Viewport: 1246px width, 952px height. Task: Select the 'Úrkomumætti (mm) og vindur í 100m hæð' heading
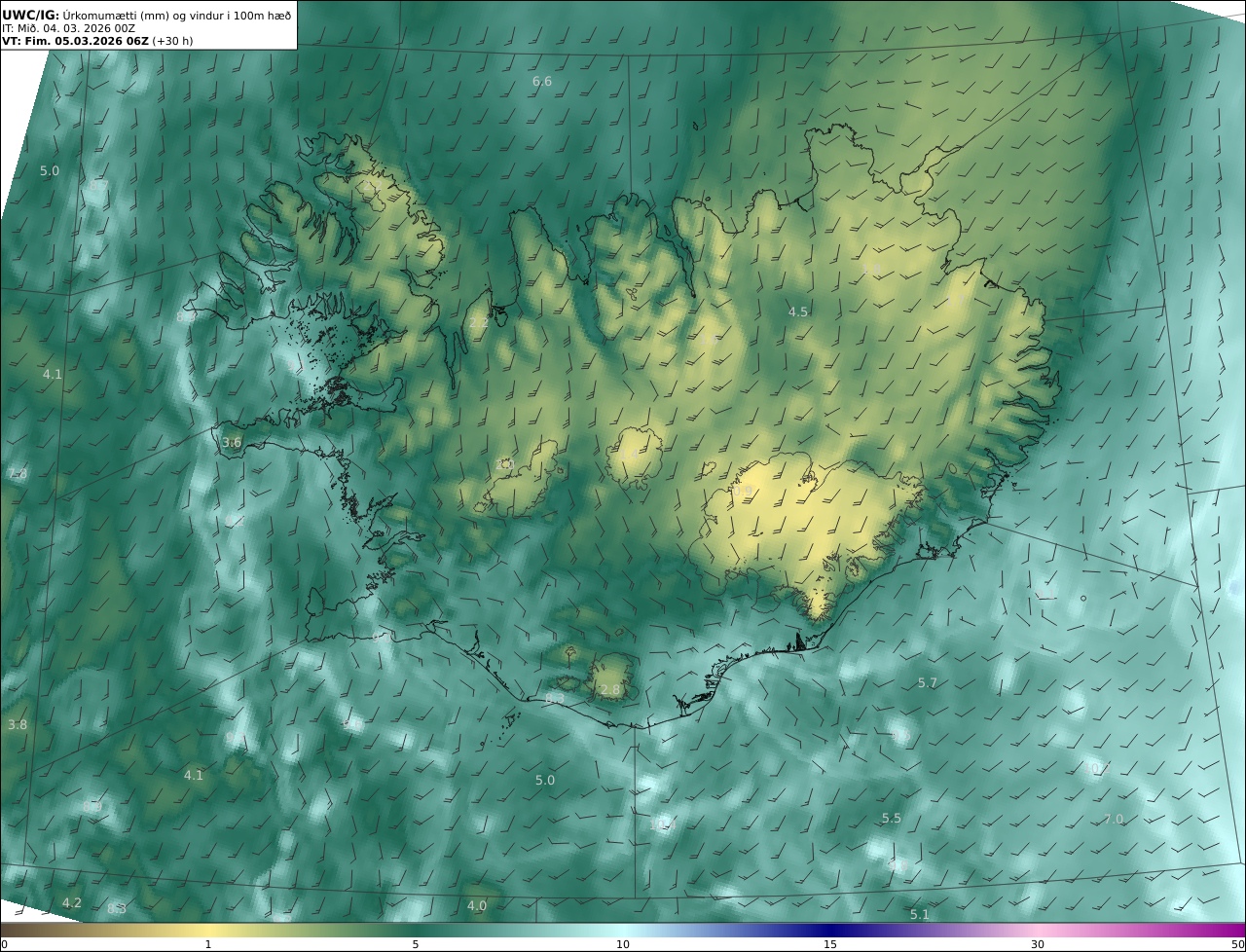[177, 15]
